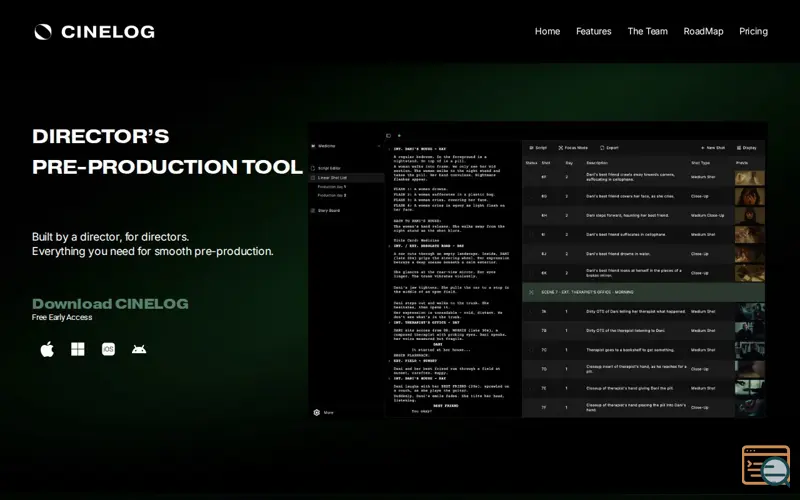Open the Home nav link

(x=547, y=31)
